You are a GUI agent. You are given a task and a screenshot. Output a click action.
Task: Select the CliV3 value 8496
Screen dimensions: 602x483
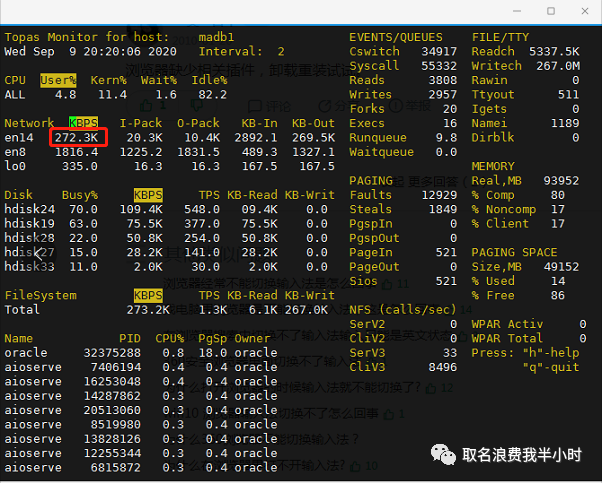pyautogui.click(x=443, y=367)
